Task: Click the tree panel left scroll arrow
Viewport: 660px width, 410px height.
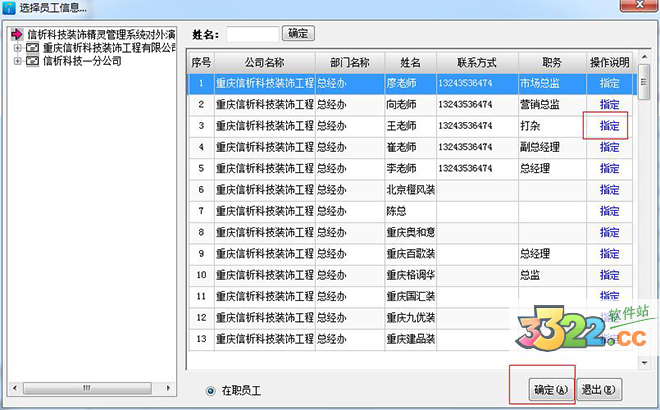Action: pyautogui.click(x=15, y=388)
